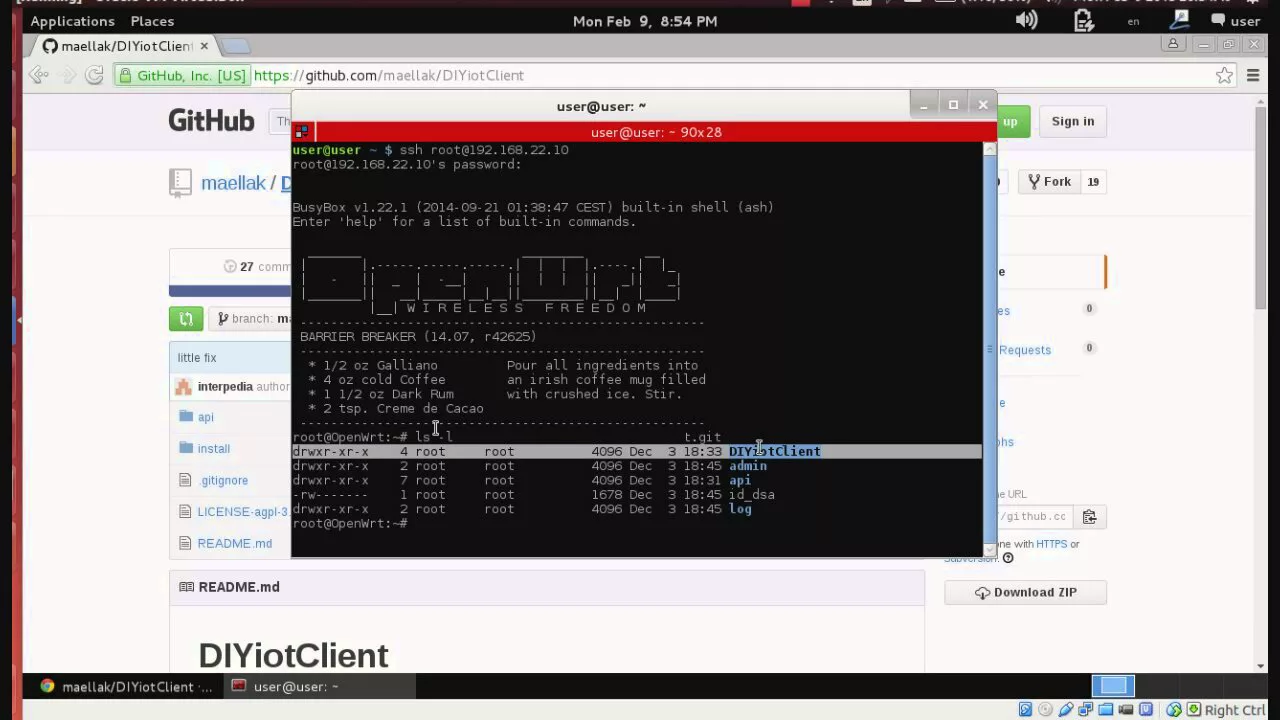The width and height of the screenshot is (1280, 720).
Task: Click the green compare/refresh button
Action: [186, 319]
